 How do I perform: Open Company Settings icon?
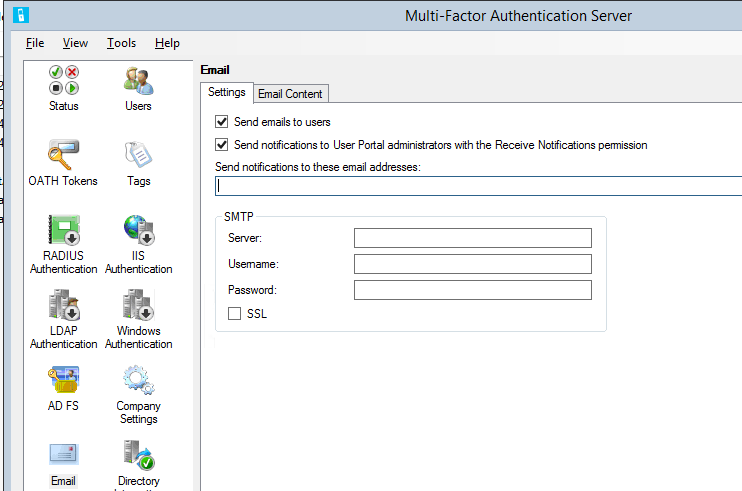click(x=138, y=382)
